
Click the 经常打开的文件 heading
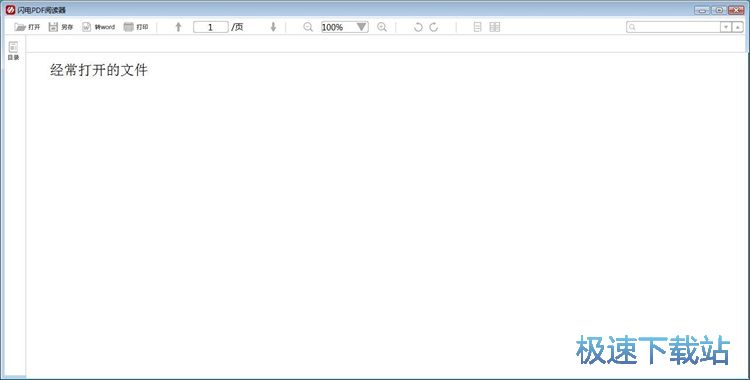[x=99, y=70]
